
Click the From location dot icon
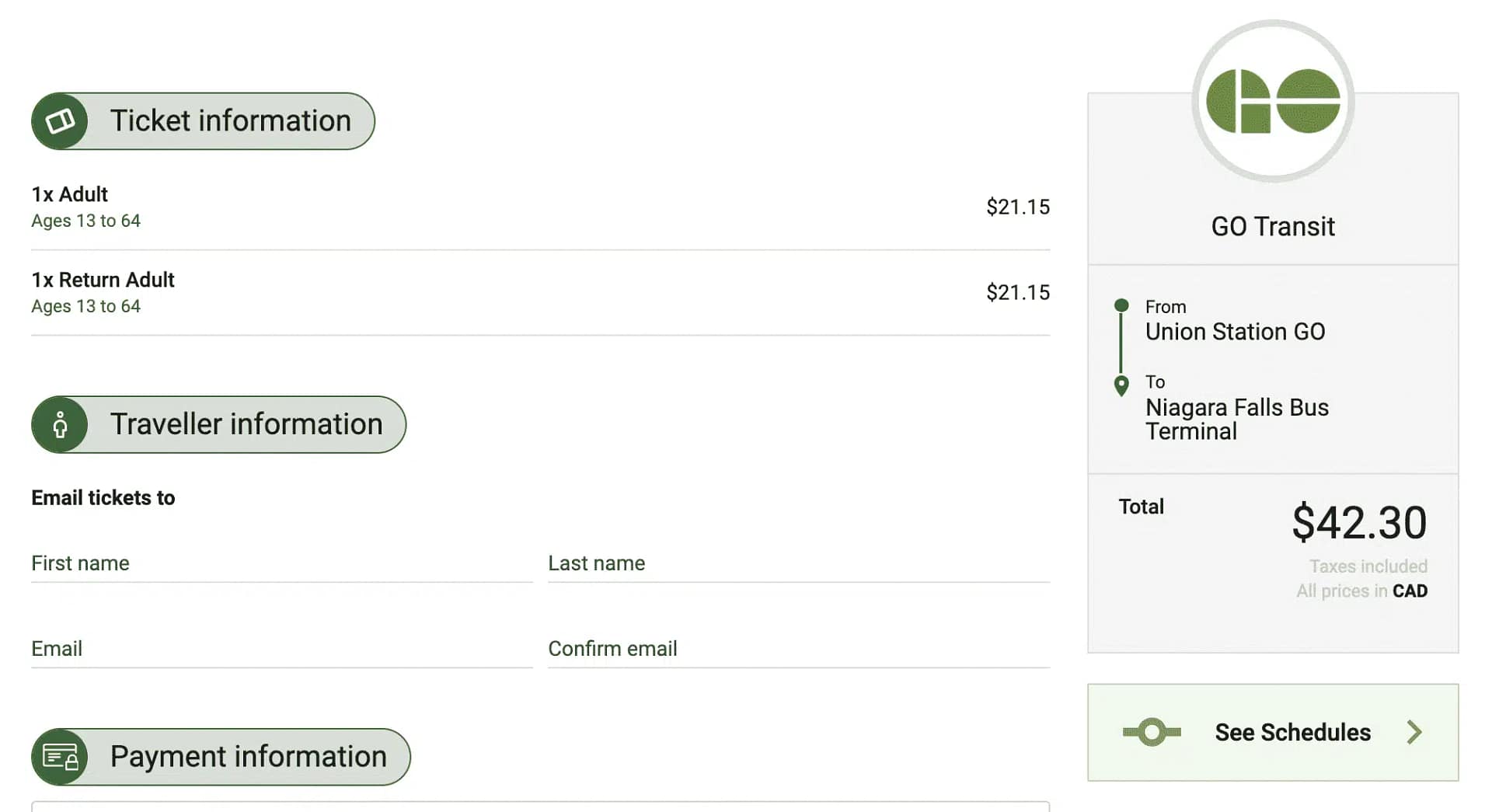click(x=1121, y=306)
